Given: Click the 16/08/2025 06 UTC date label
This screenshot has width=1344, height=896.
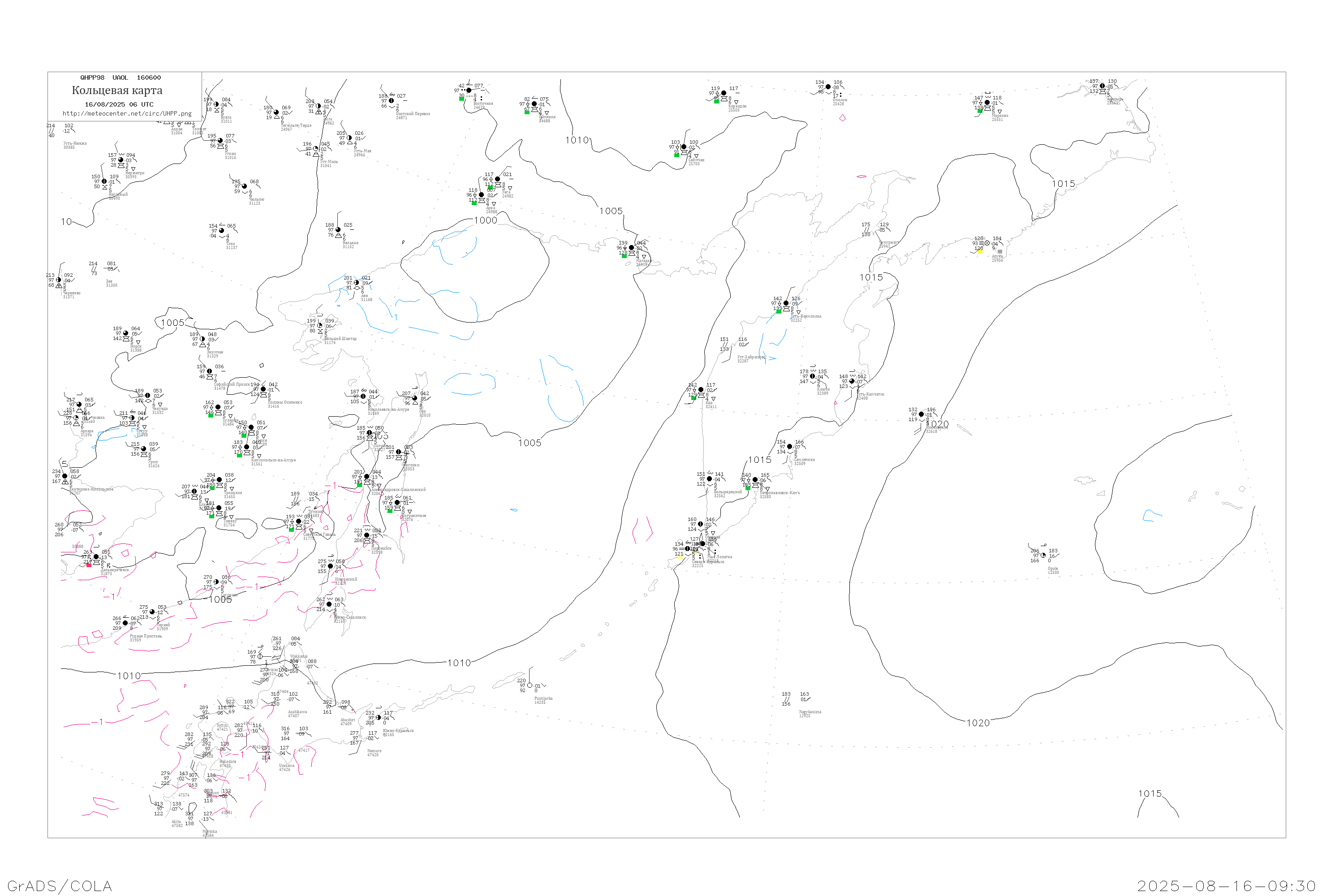Looking at the screenshot, I should (119, 104).
